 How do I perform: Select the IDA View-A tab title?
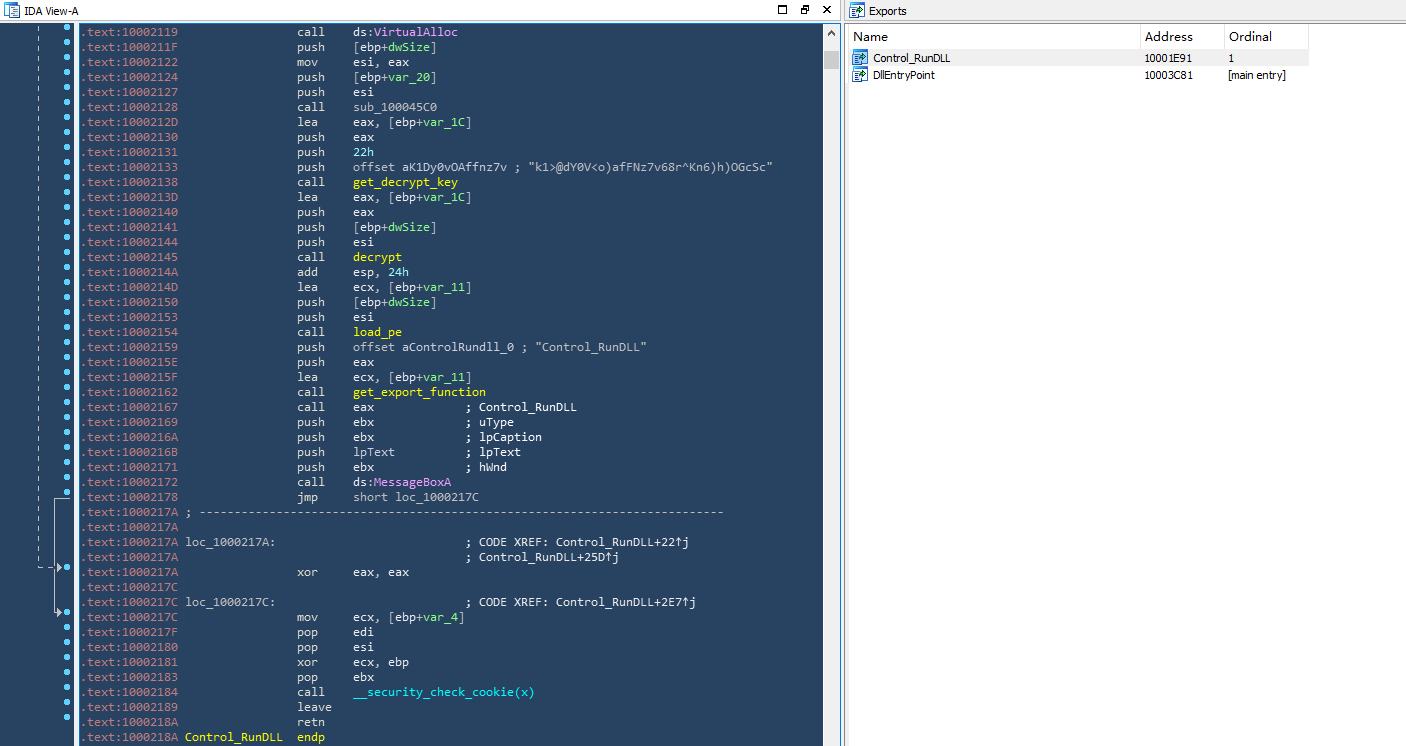[51, 11]
